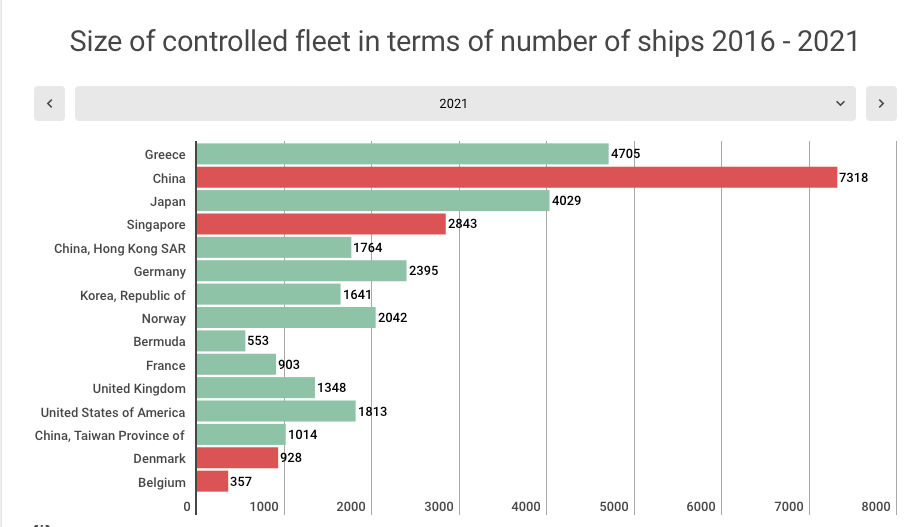Click the United States of America bar
Viewport: 918px width, 527px height.
click(x=276, y=411)
